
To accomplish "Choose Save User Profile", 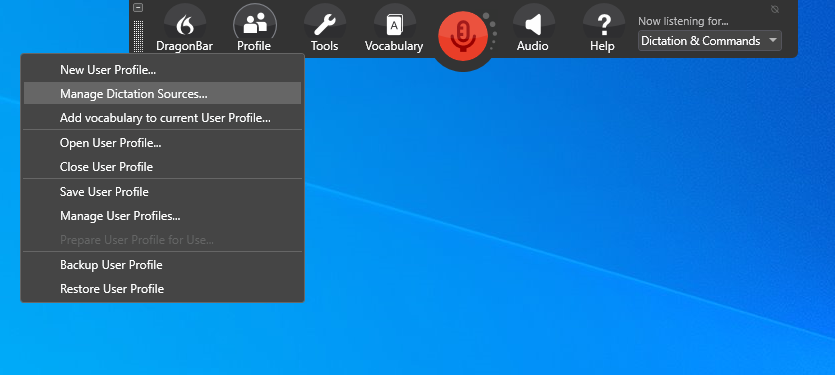I will tap(162, 192).
